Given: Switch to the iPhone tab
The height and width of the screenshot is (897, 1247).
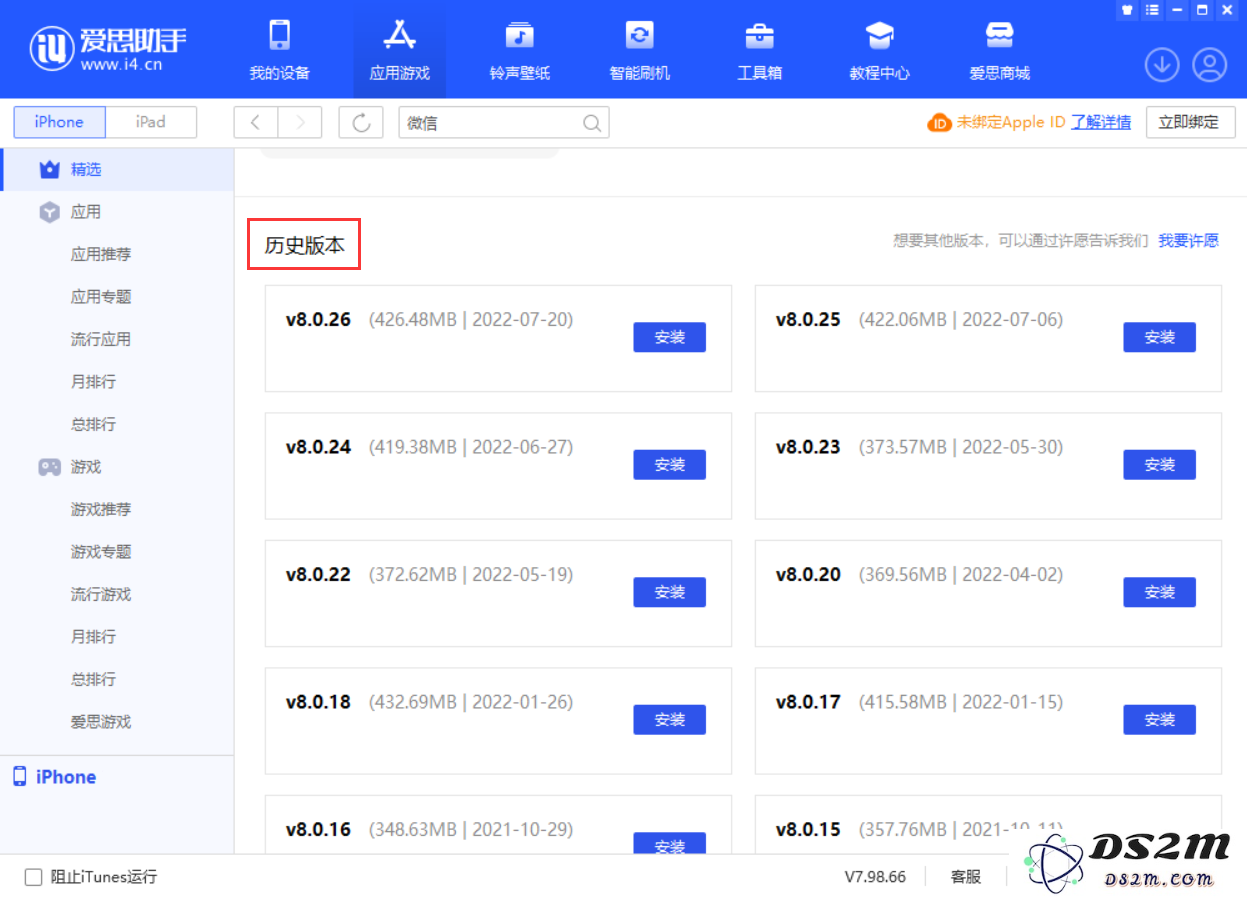Looking at the screenshot, I should click(x=59, y=122).
